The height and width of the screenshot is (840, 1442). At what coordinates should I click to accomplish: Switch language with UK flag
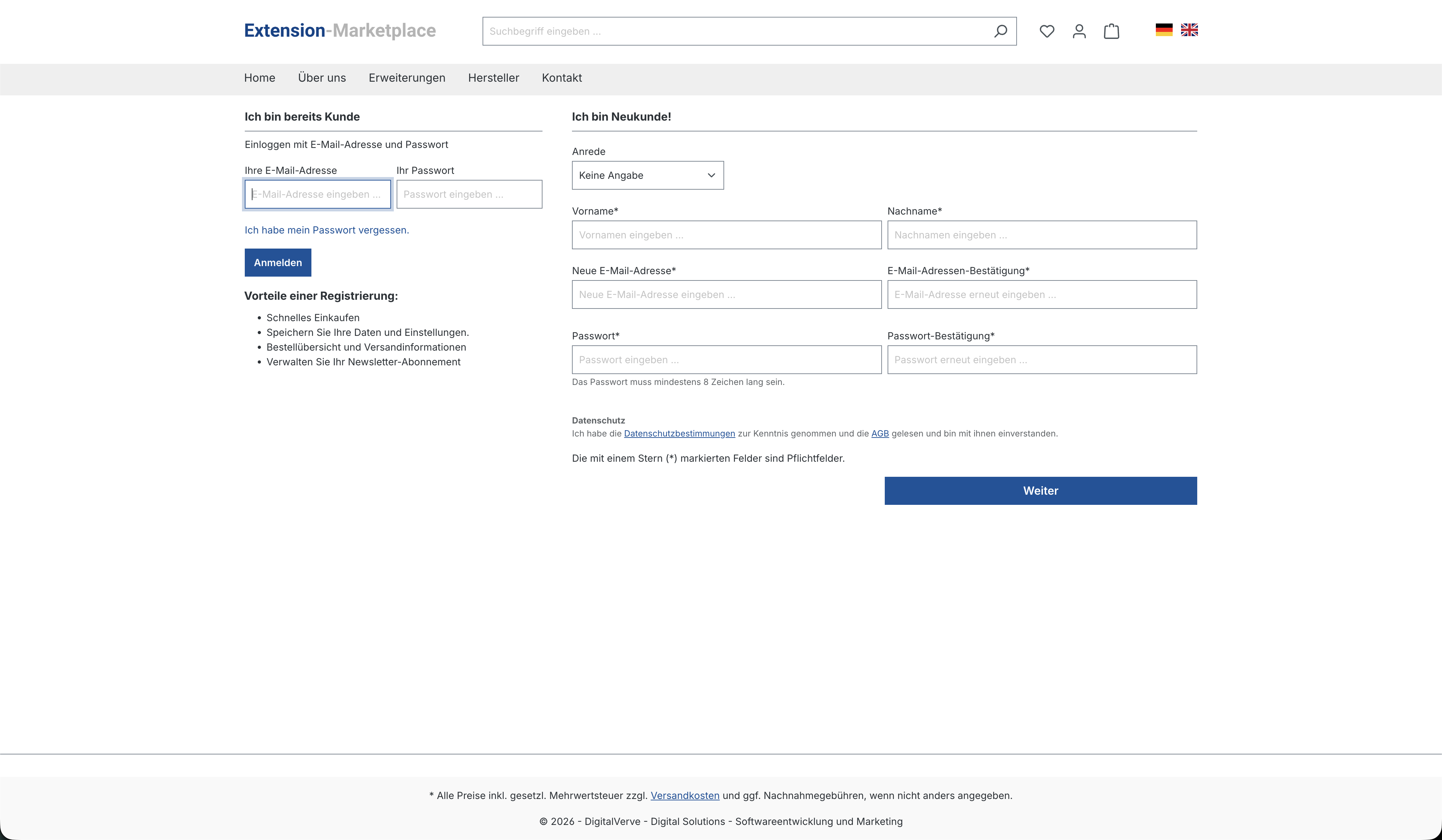click(x=1189, y=30)
